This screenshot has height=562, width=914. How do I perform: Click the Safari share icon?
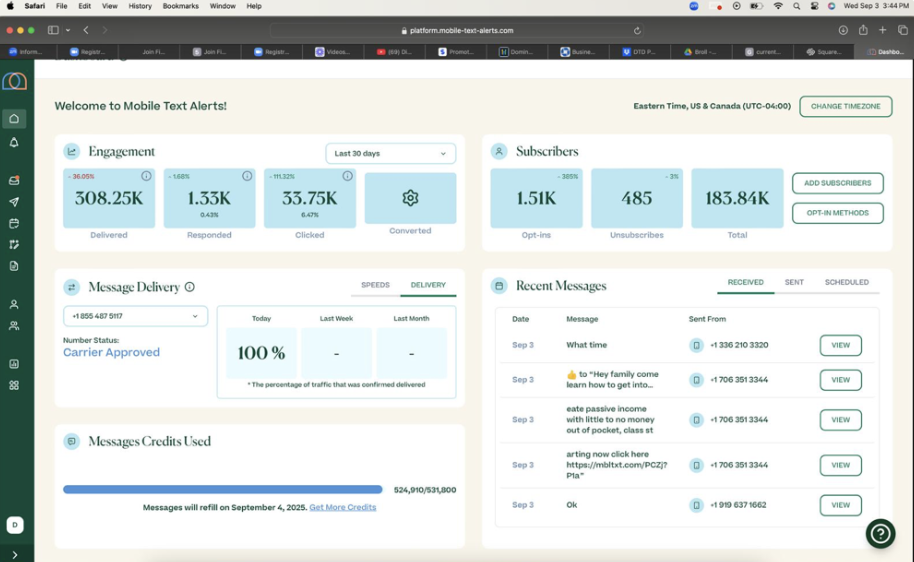[863, 30]
